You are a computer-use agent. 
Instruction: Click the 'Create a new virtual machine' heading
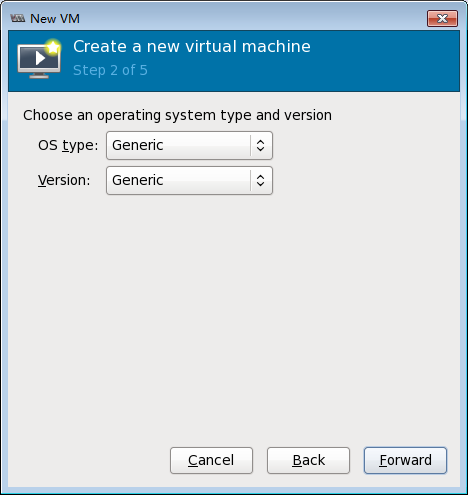click(192, 46)
